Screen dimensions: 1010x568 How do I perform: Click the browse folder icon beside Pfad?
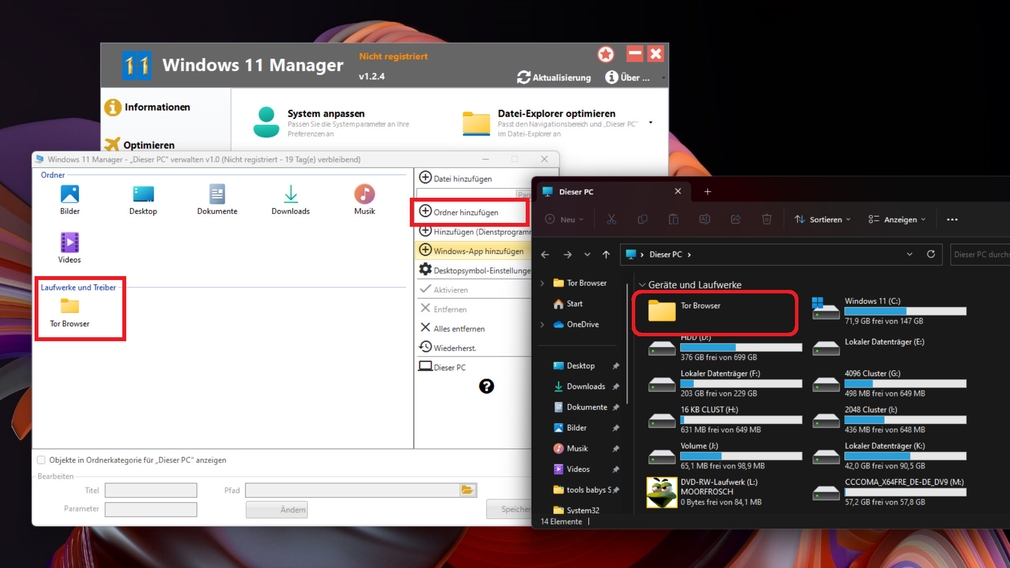[x=467, y=490]
